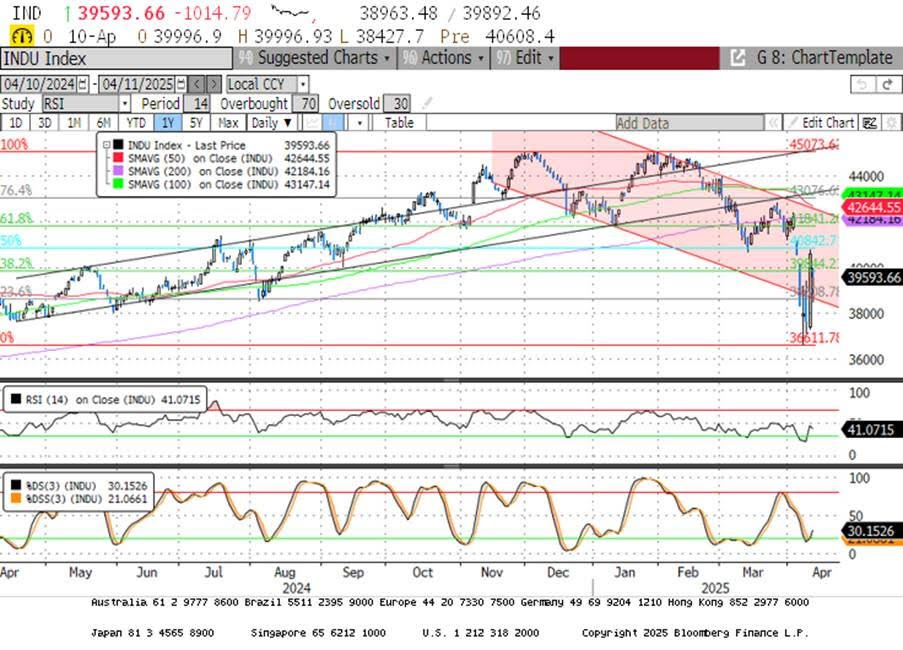The image size is (903, 650).
Task: Click the pop-out icon before G 8: ChartTemplate
Action: coord(738,58)
